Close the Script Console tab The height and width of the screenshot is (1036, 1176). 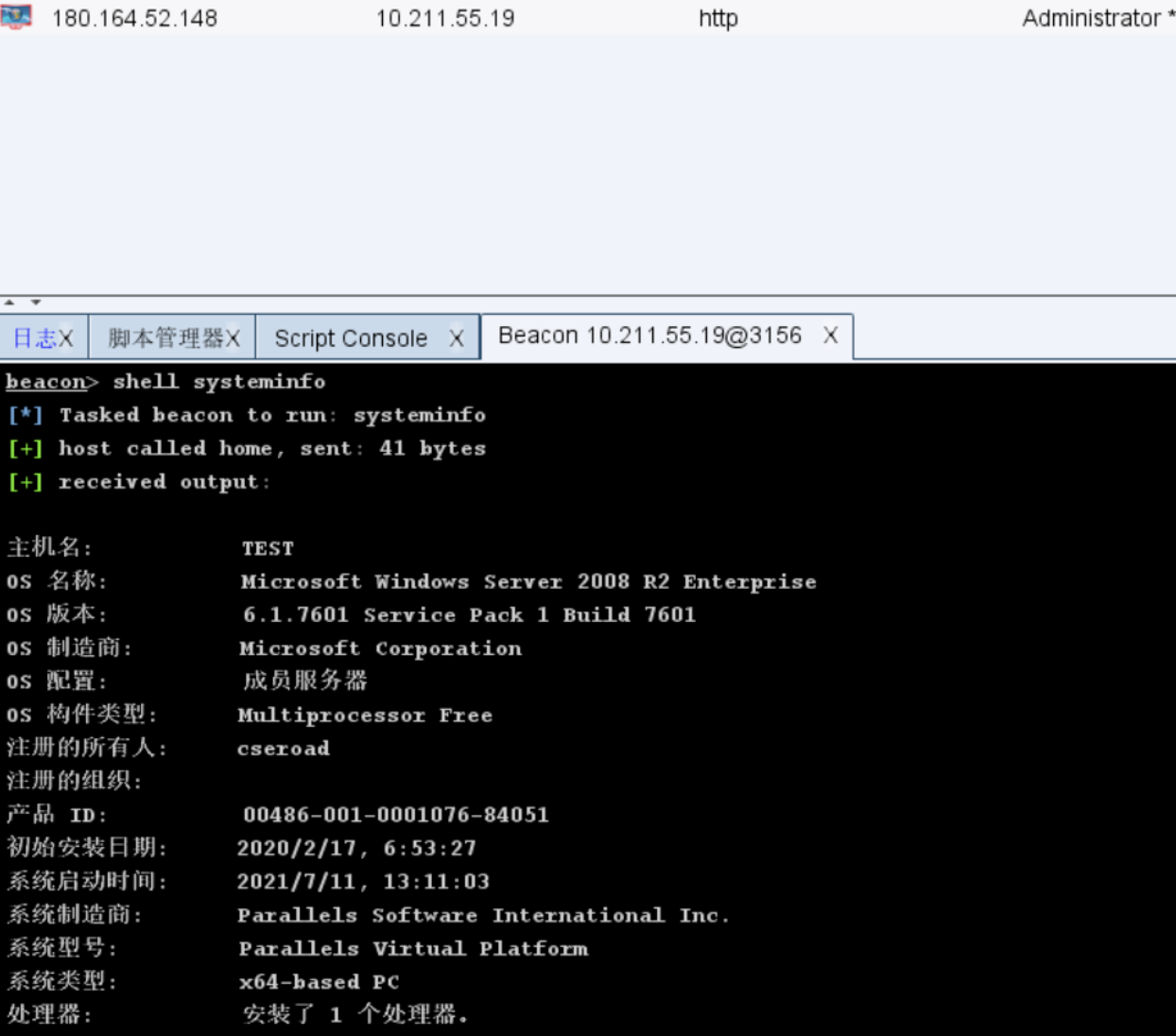click(x=457, y=338)
